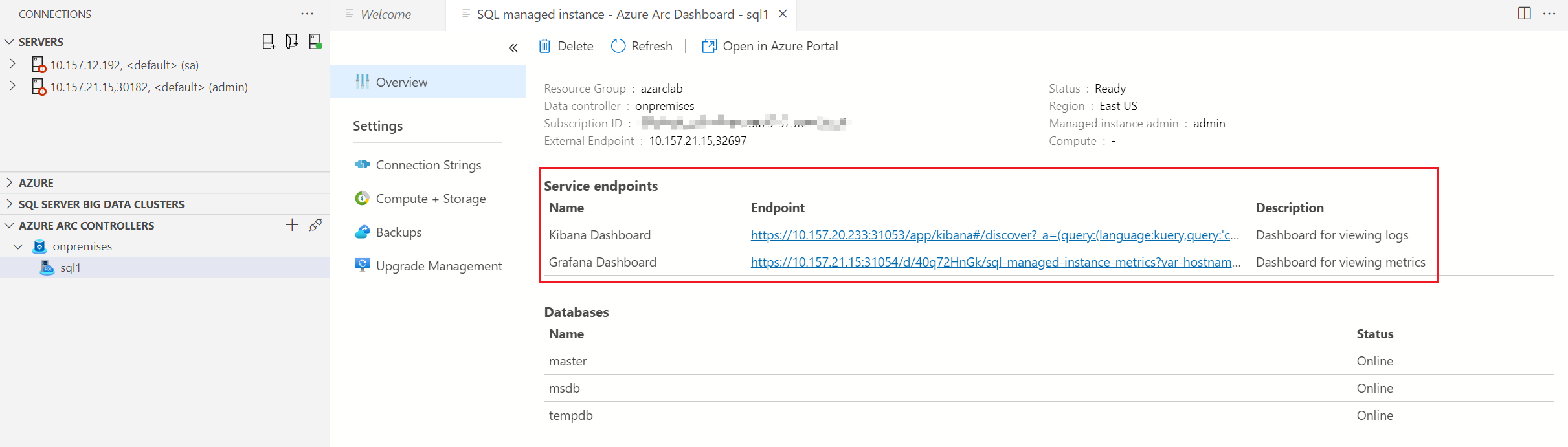Click the New Connection icon in Servers
This screenshot has height=447, width=1568.
pyautogui.click(x=269, y=41)
